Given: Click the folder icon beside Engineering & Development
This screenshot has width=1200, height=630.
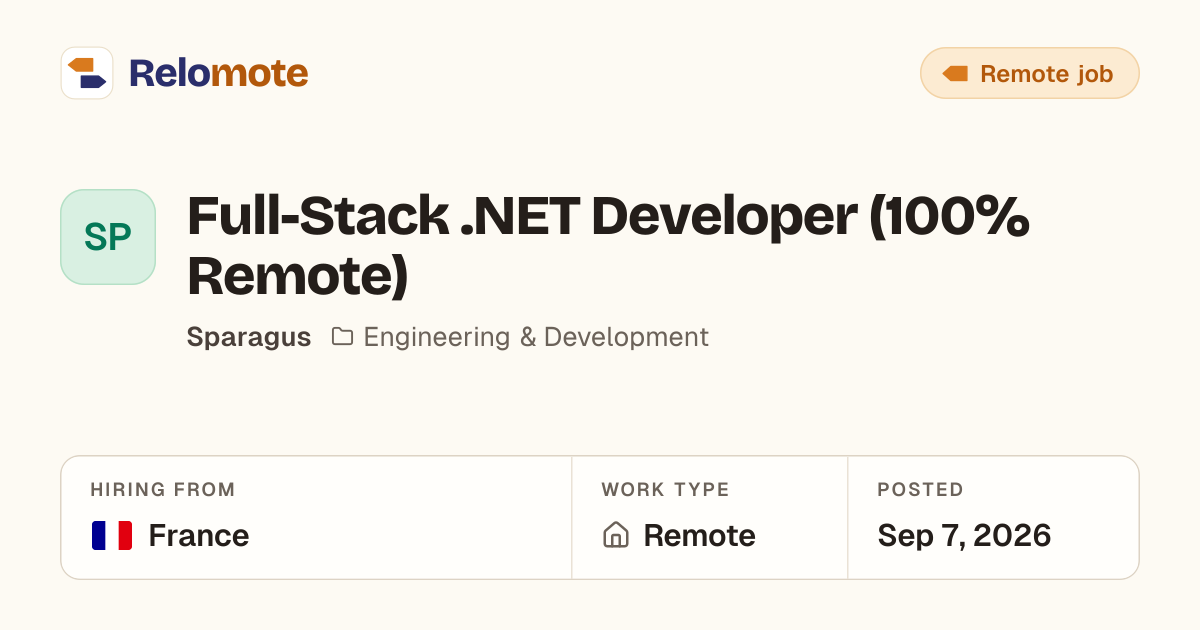Looking at the screenshot, I should point(342,337).
